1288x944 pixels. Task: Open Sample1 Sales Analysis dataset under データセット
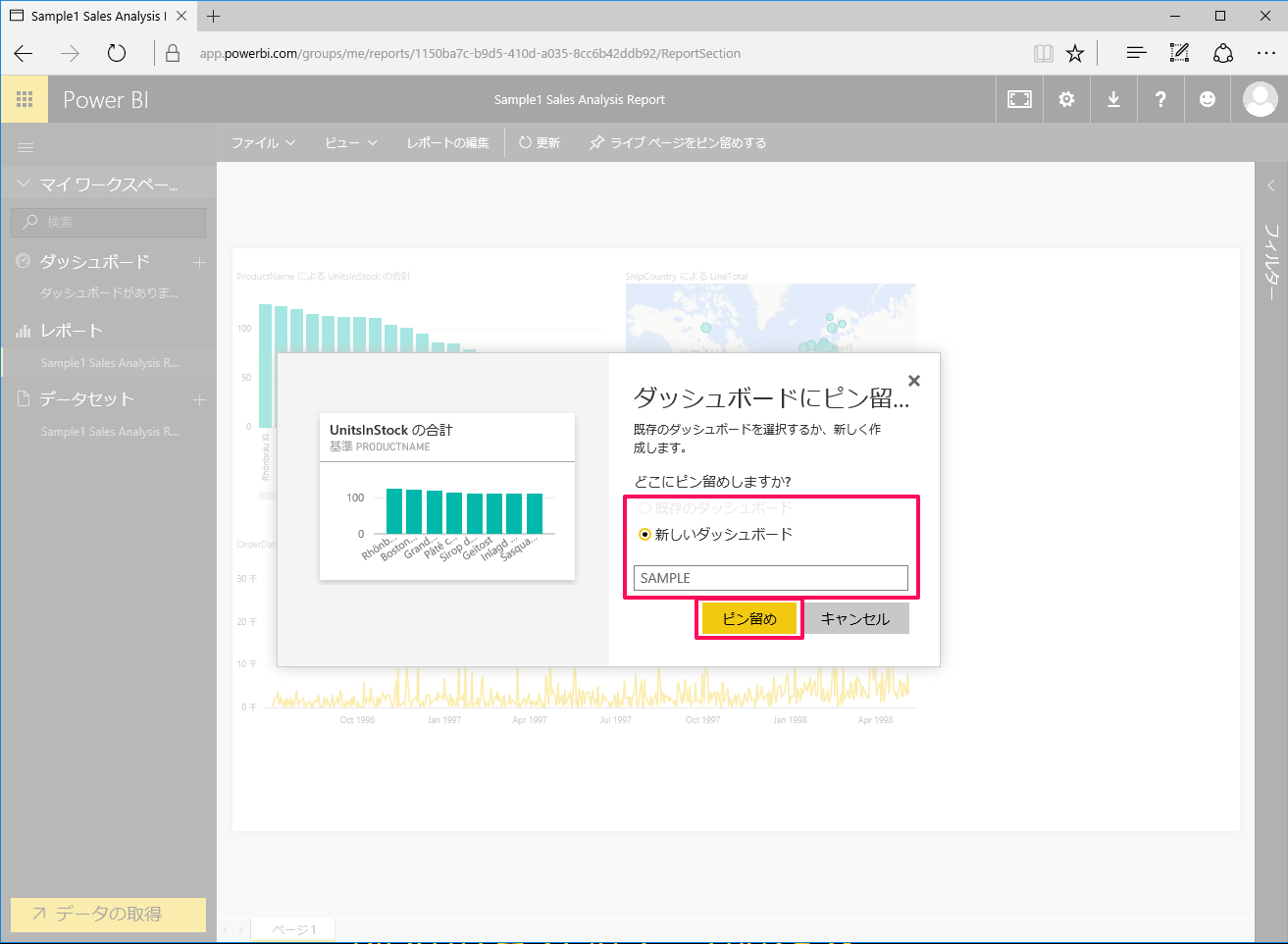coord(109,432)
